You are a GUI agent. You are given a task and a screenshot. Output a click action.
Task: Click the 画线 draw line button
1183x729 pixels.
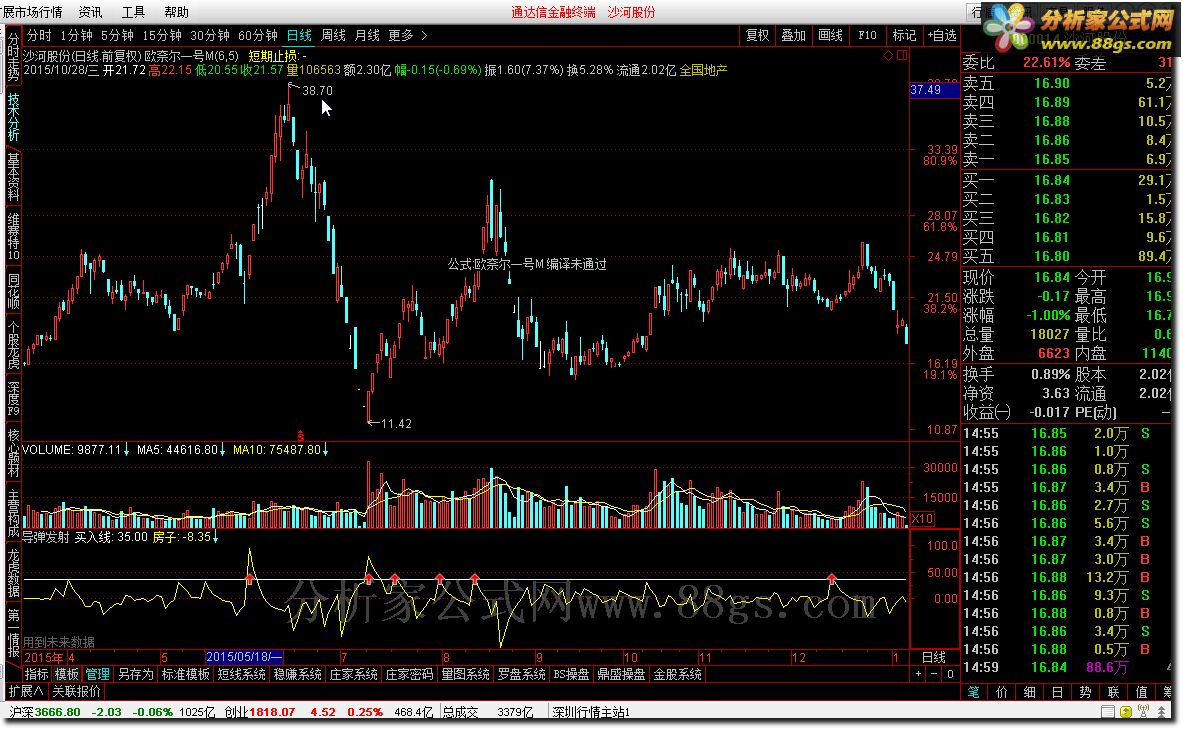pos(830,35)
